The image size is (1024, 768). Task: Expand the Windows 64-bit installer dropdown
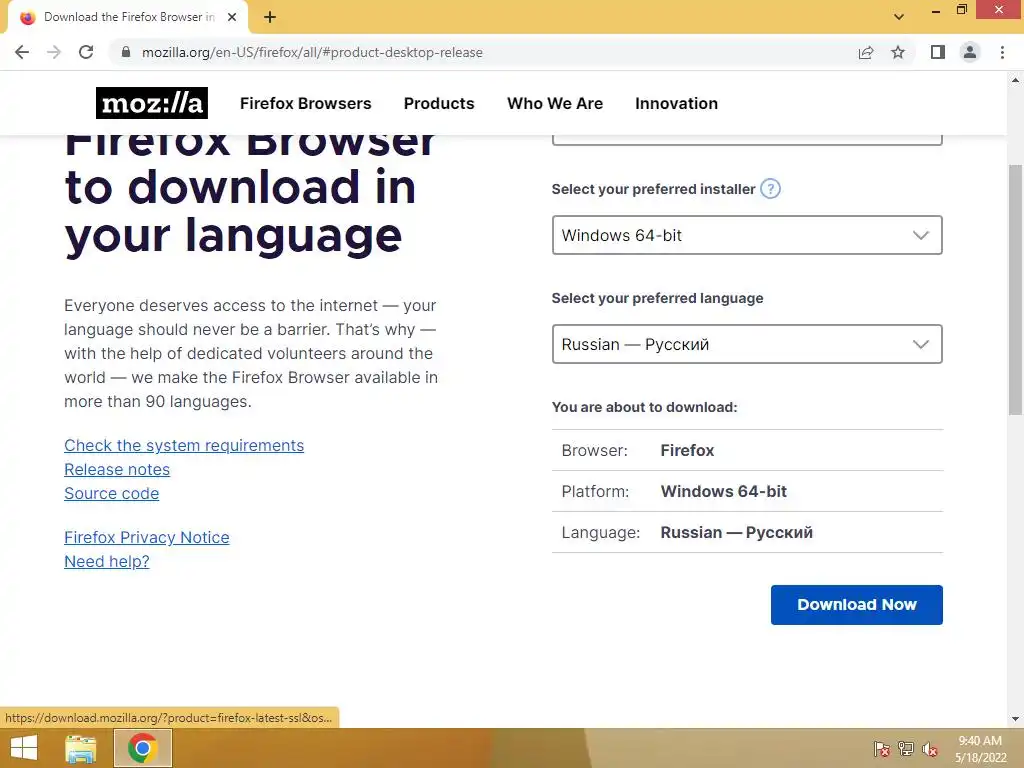tap(747, 235)
